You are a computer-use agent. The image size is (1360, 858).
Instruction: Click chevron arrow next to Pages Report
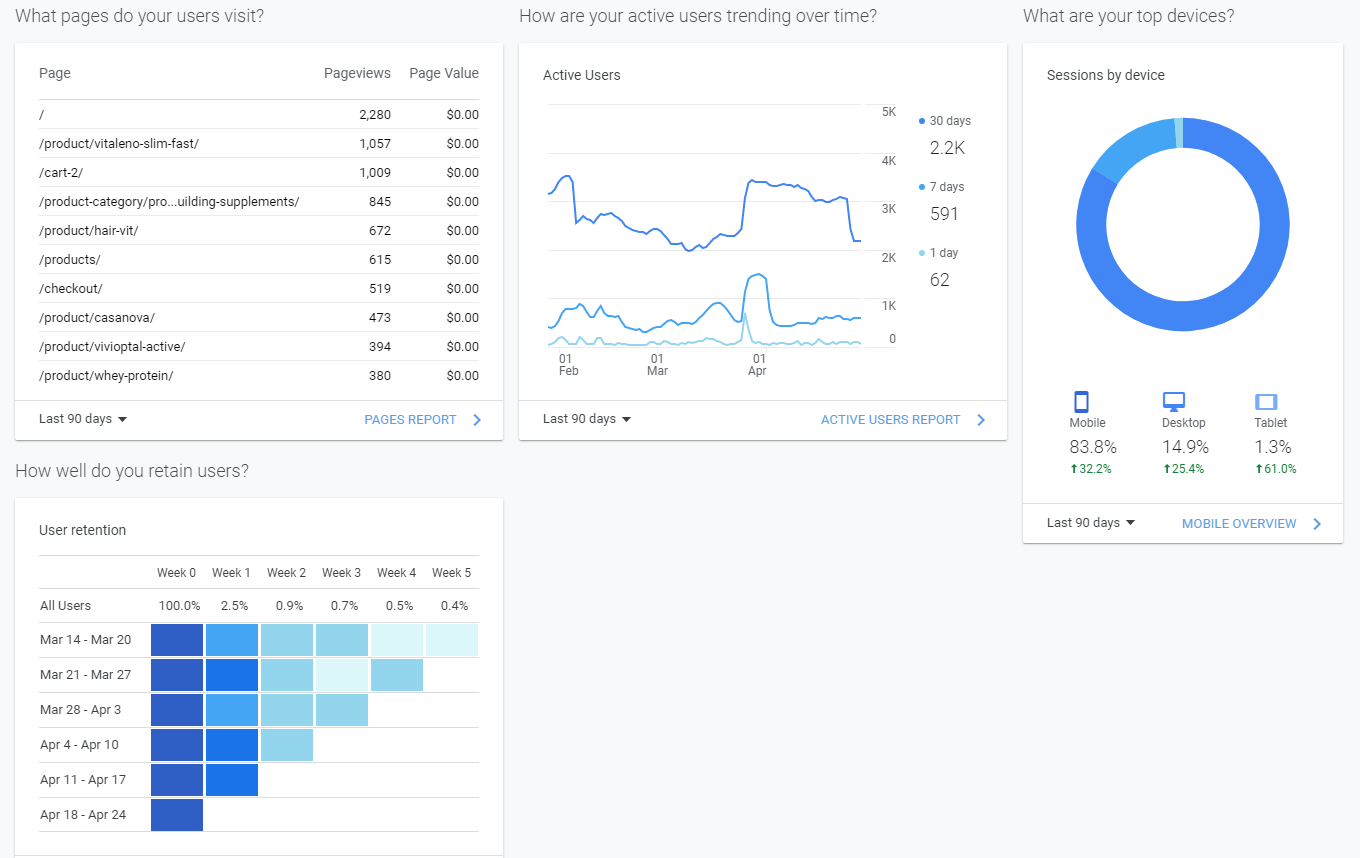(477, 420)
